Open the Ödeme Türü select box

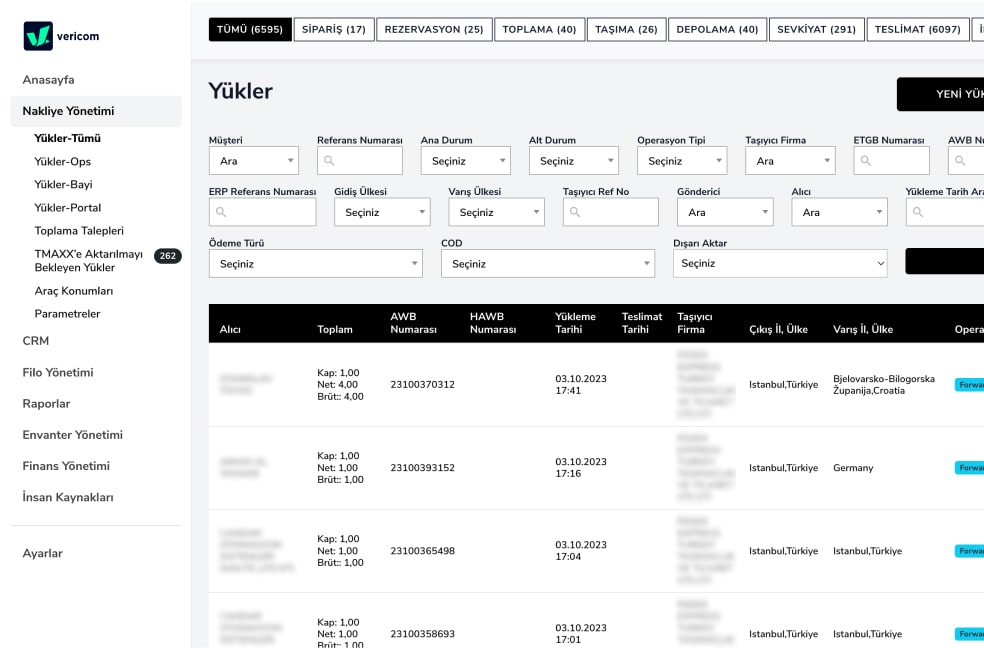pos(315,264)
